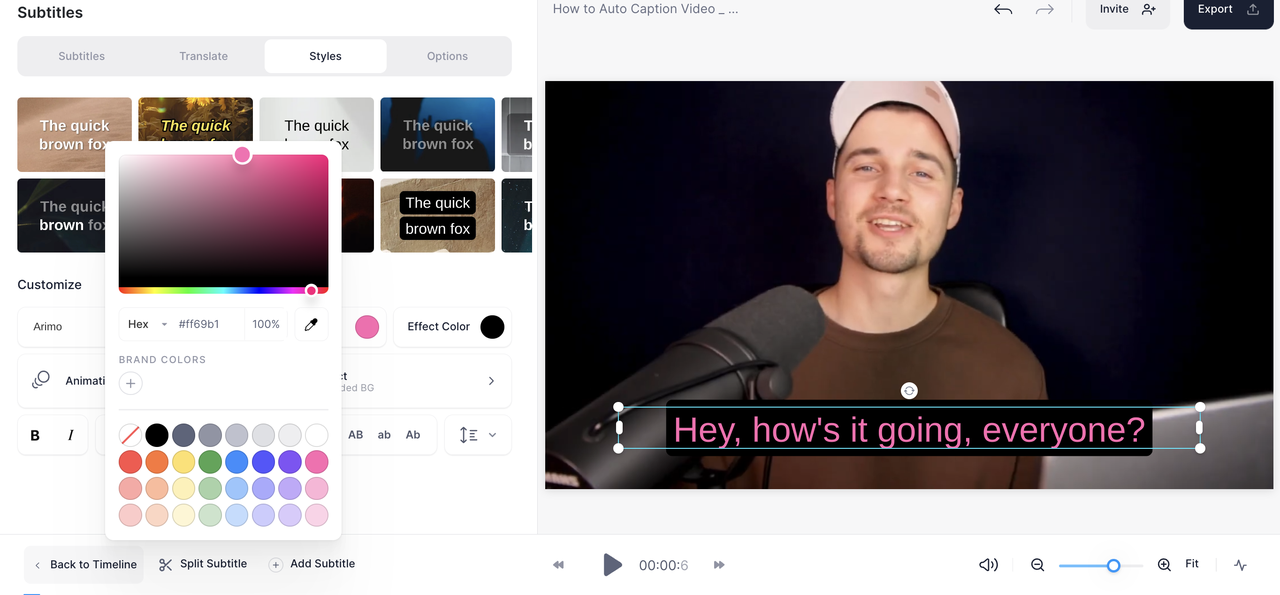Switch to the Translate tab
Viewport: 1280px width, 595px height.
tap(203, 56)
